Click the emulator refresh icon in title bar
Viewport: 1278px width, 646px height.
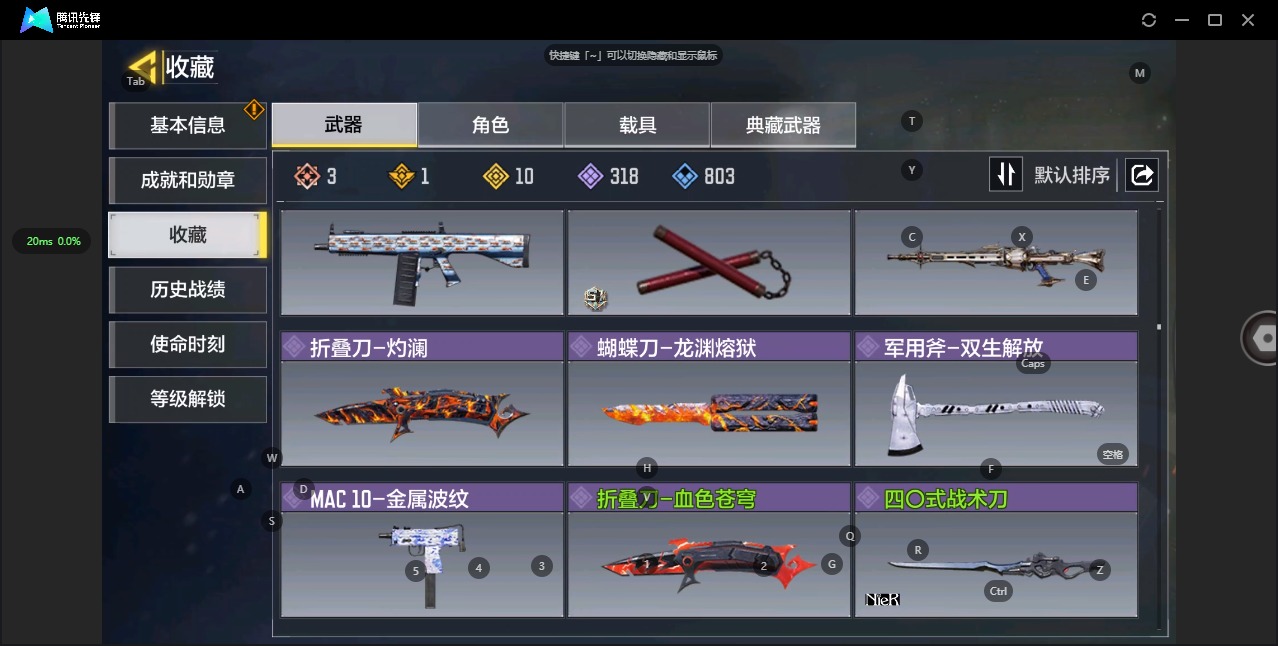(1149, 20)
